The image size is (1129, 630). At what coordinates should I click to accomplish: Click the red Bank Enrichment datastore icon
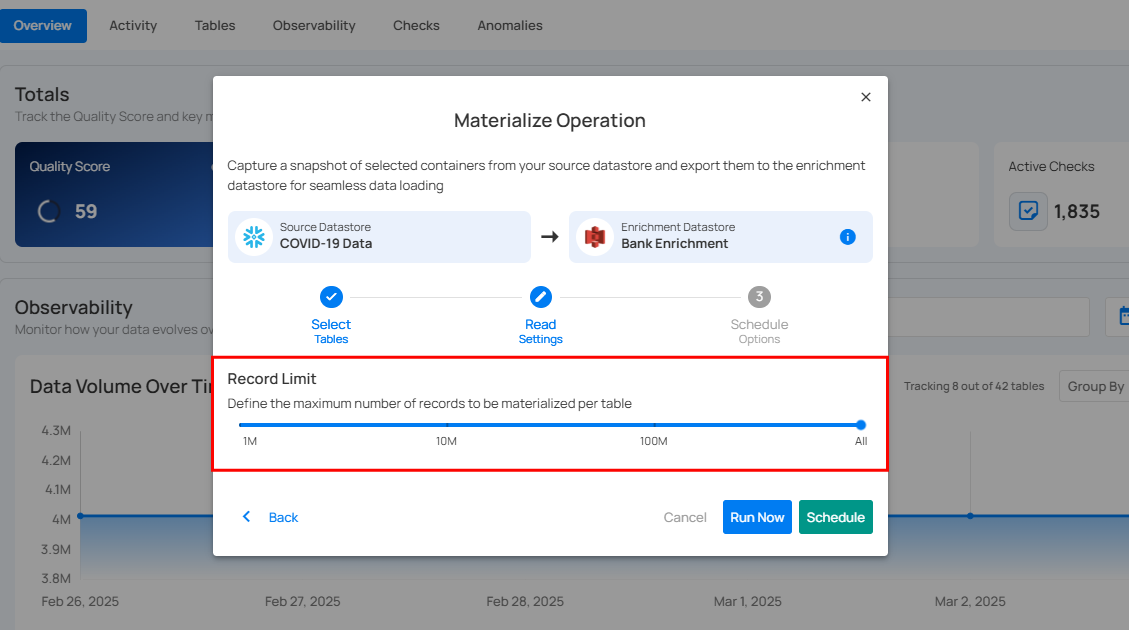(x=595, y=237)
